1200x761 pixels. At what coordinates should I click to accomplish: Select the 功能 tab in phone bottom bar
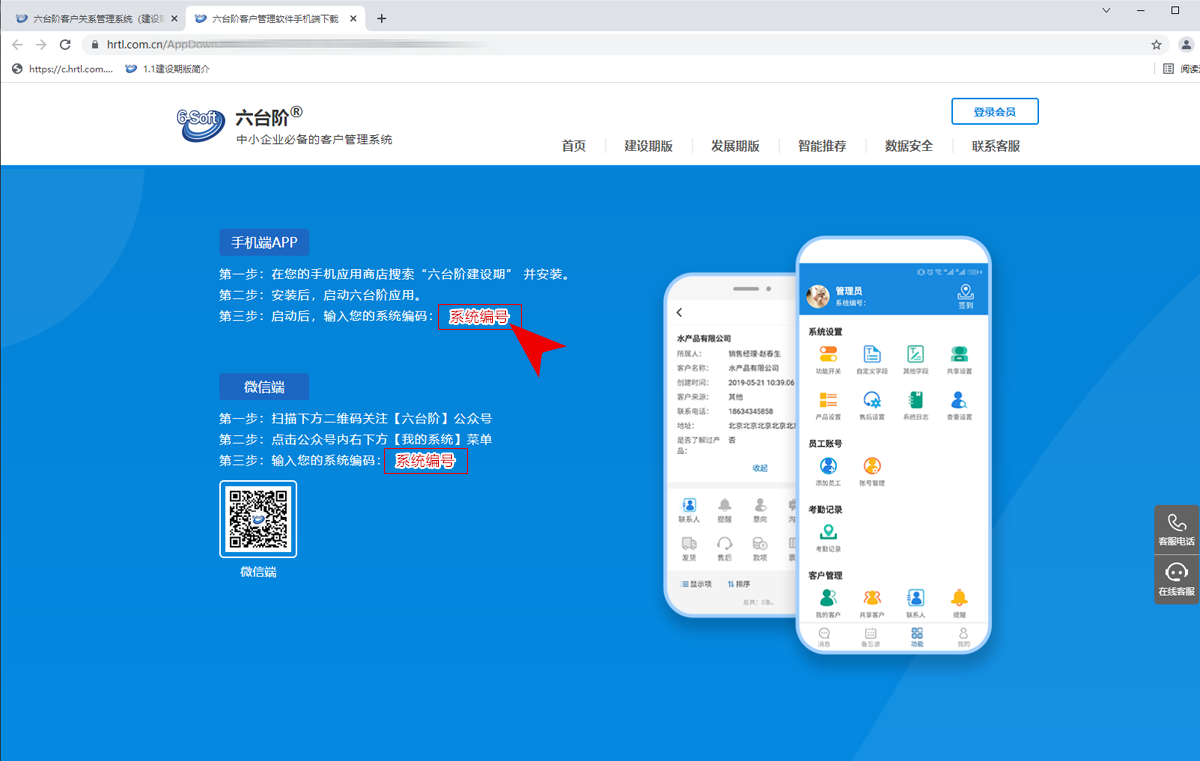click(x=917, y=638)
